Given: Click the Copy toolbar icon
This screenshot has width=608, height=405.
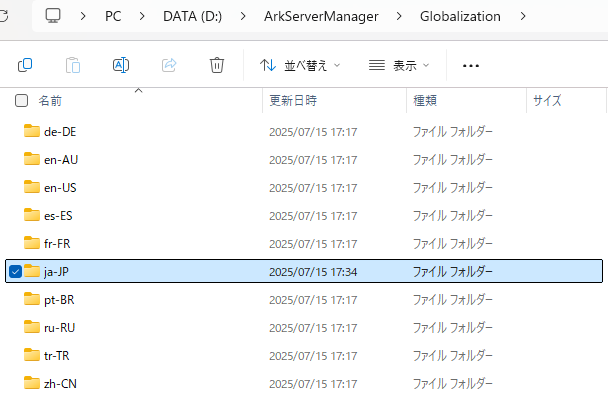Looking at the screenshot, I should point(25,65).
